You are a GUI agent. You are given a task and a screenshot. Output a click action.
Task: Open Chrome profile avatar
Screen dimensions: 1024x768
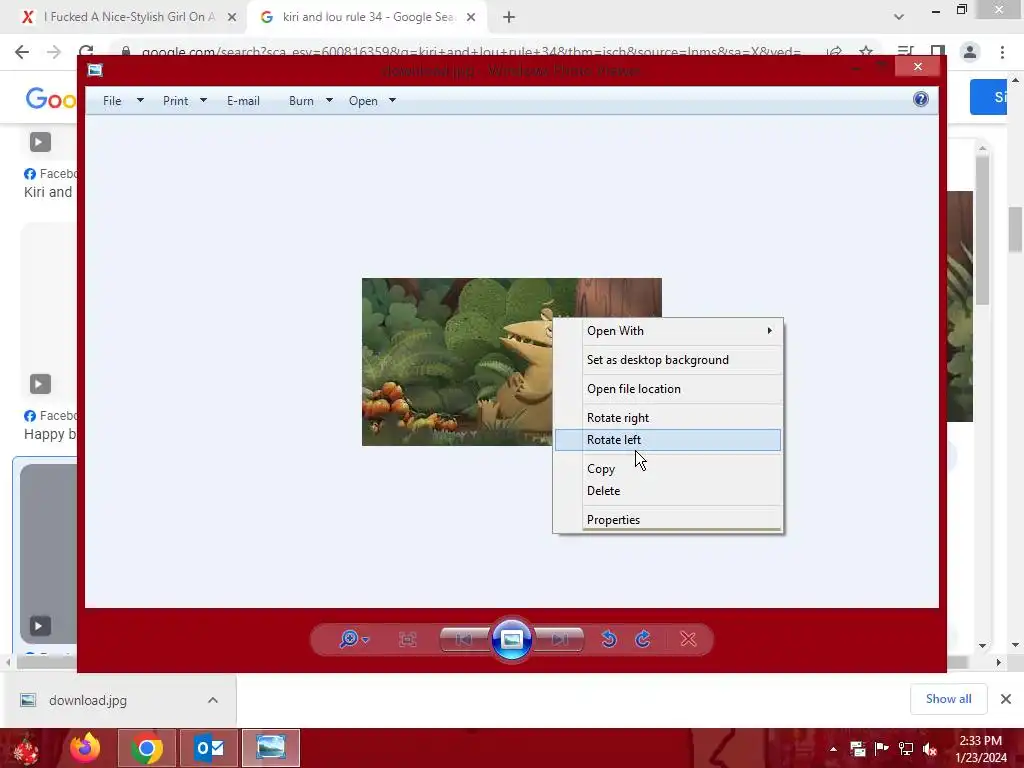[970, 52]
